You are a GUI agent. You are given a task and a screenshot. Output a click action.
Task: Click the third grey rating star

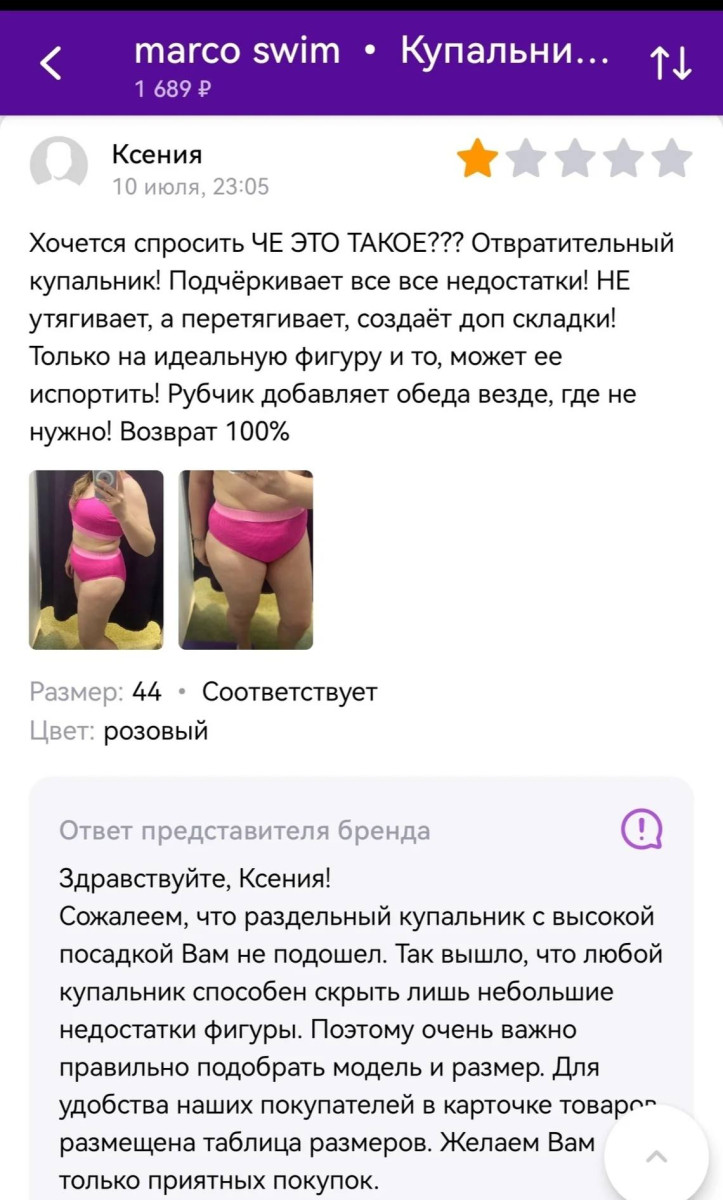tap(575, 159)
